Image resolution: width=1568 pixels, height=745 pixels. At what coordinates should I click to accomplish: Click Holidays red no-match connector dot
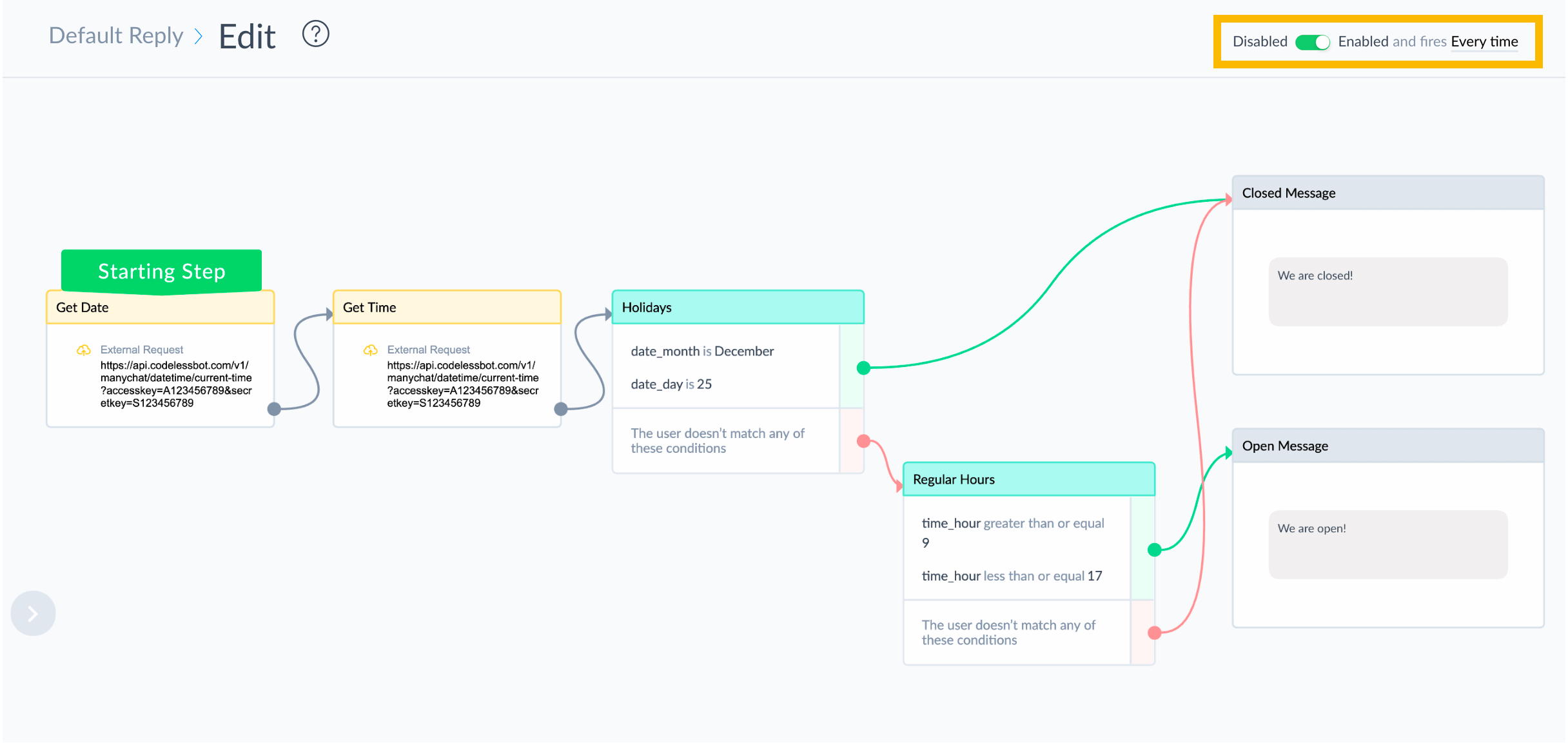(x=863, y=441)
